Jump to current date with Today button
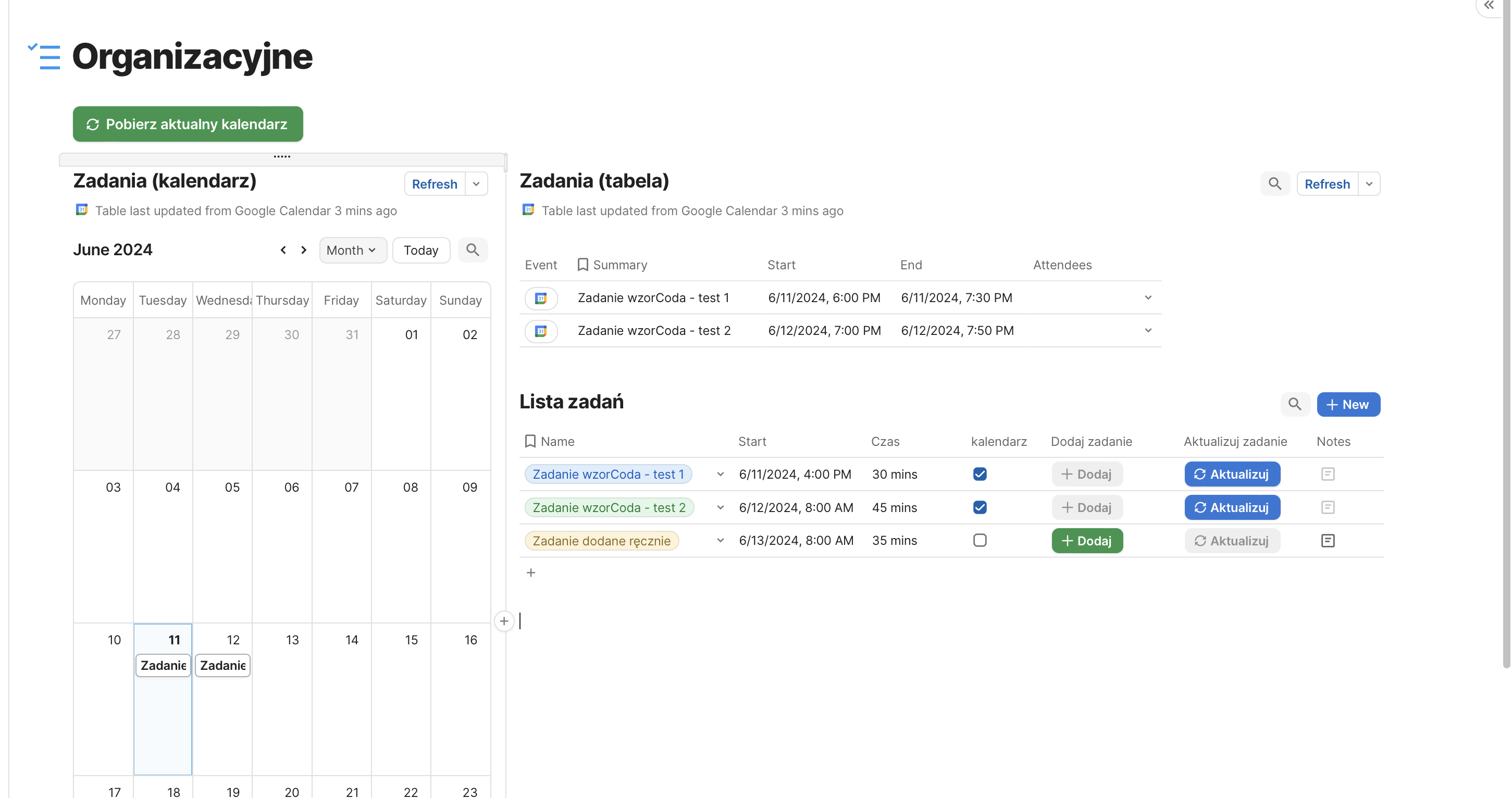This screenshot has height=798, width=1512. 420,250
